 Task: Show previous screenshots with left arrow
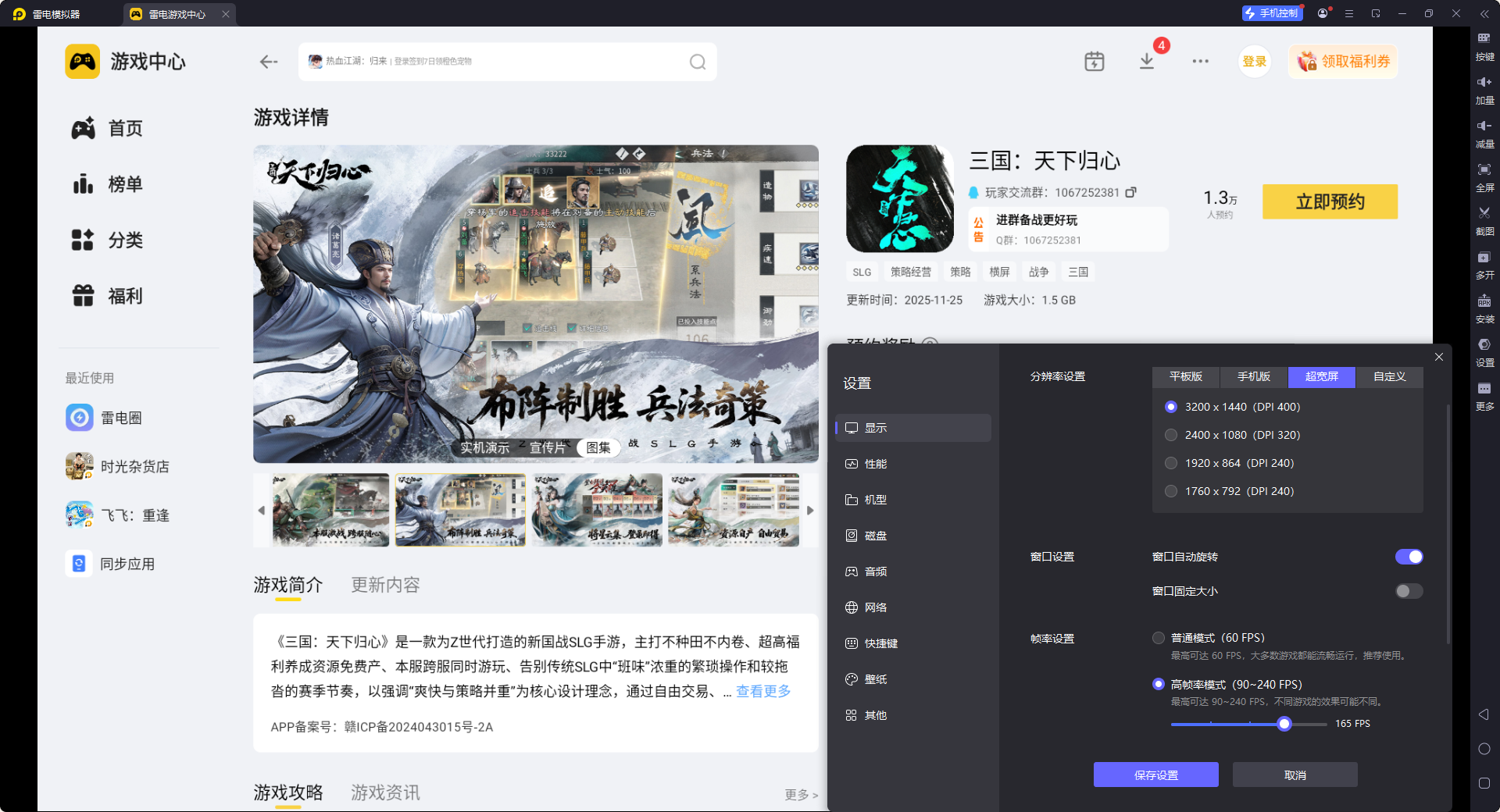(262, 511)
